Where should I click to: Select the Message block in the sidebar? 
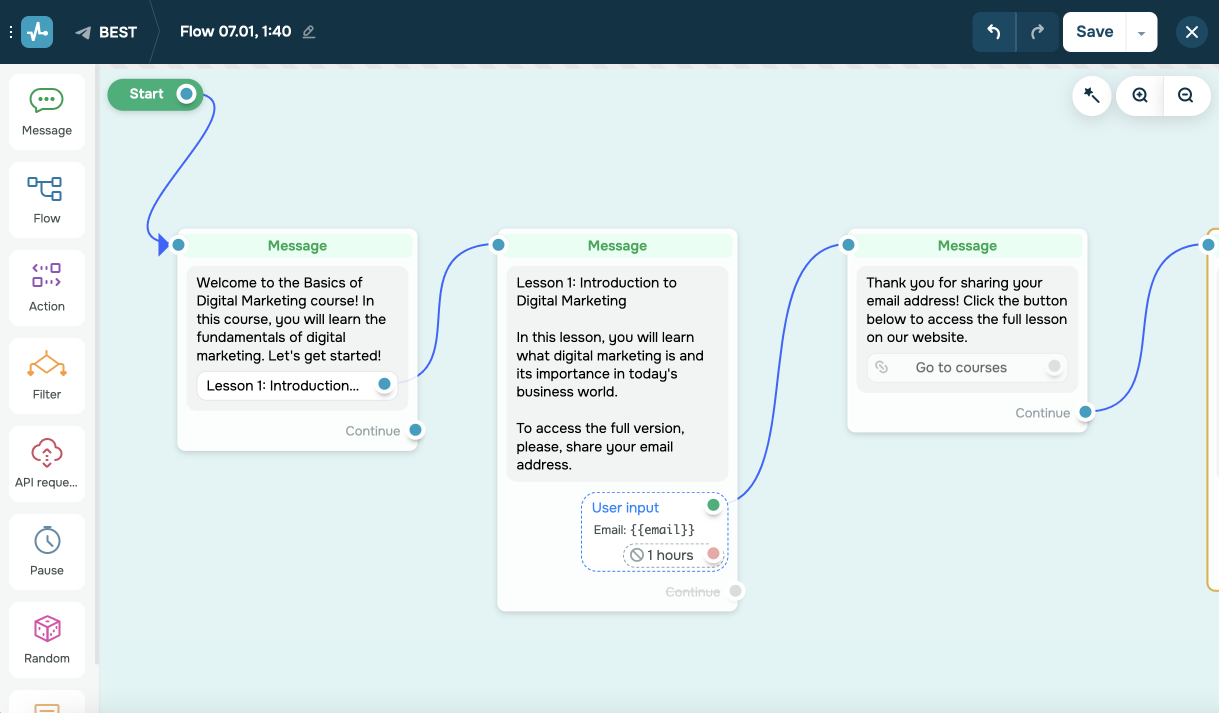click(46, 110)
